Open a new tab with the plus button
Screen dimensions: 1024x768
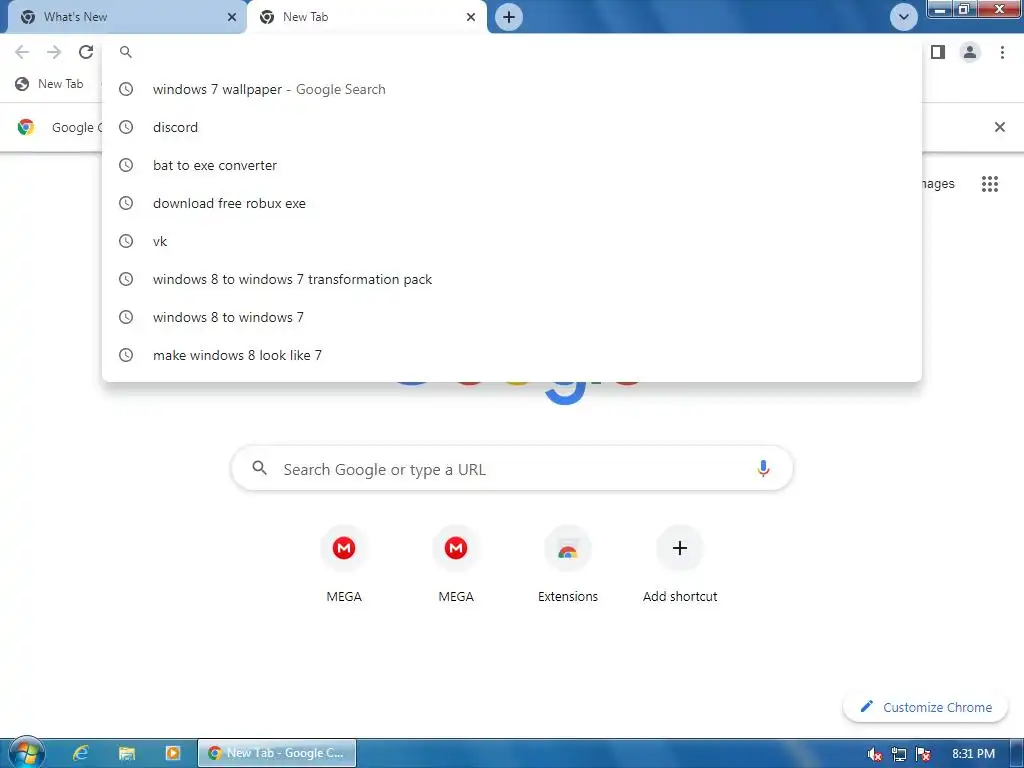(x=509, y=17)
